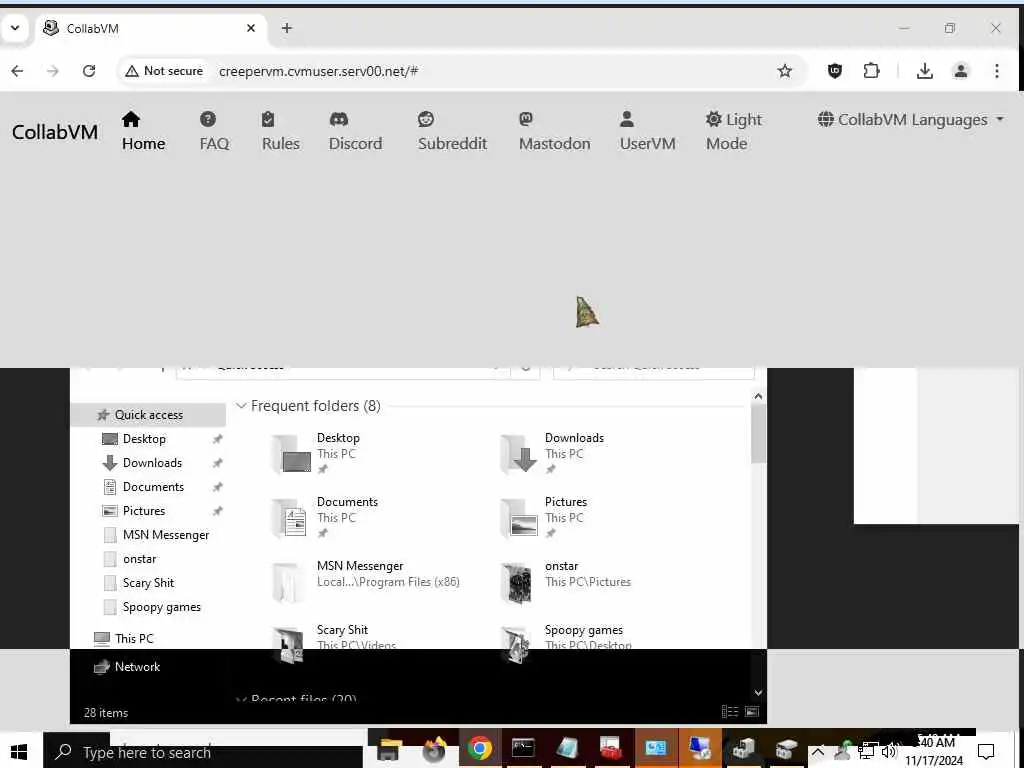Viewport: 1024px width, 768px height.
Task: Switch Explorer to large icons view
Action: coord(752,712)
